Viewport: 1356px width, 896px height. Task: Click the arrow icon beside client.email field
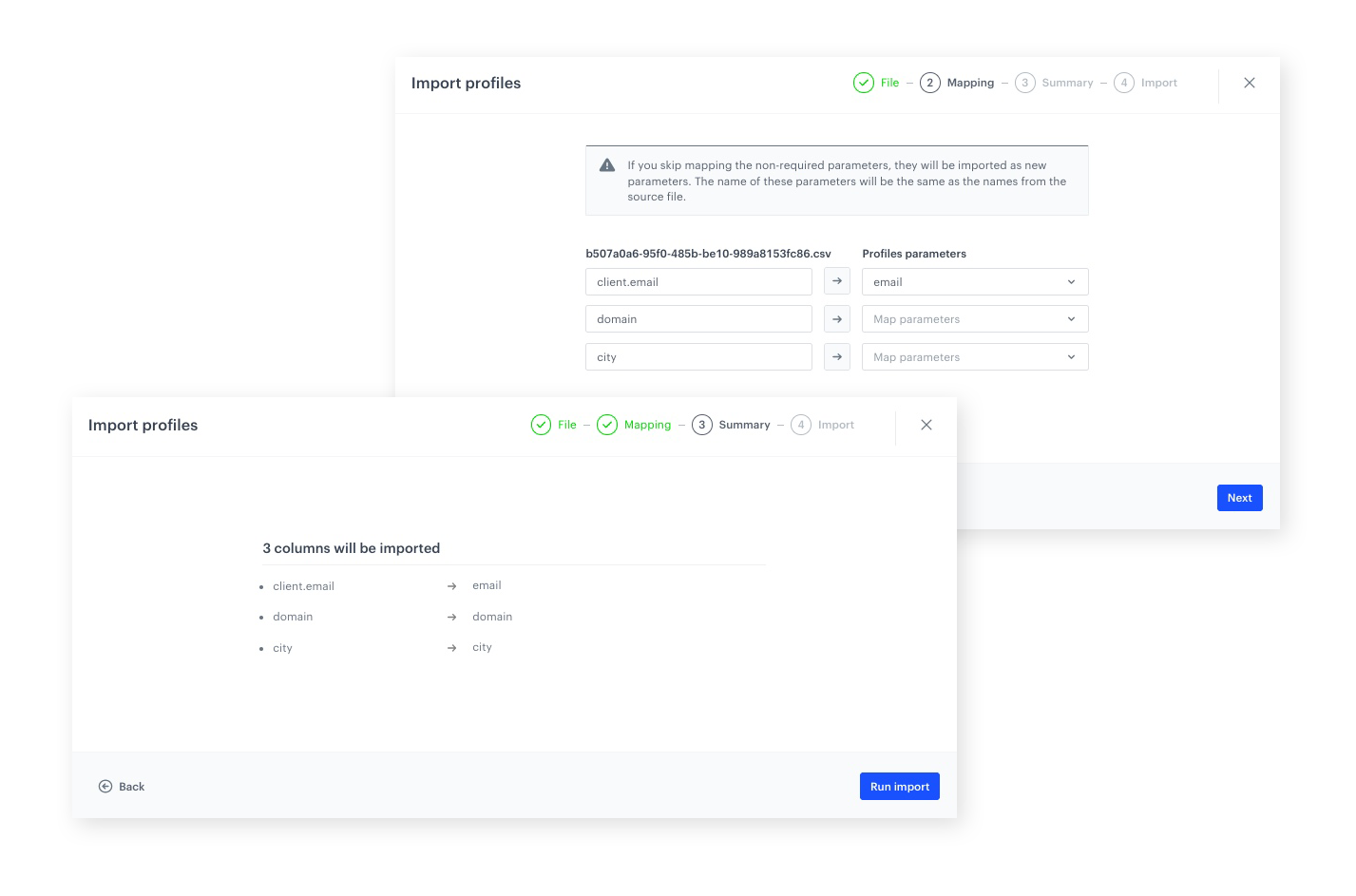pos(836,281)
